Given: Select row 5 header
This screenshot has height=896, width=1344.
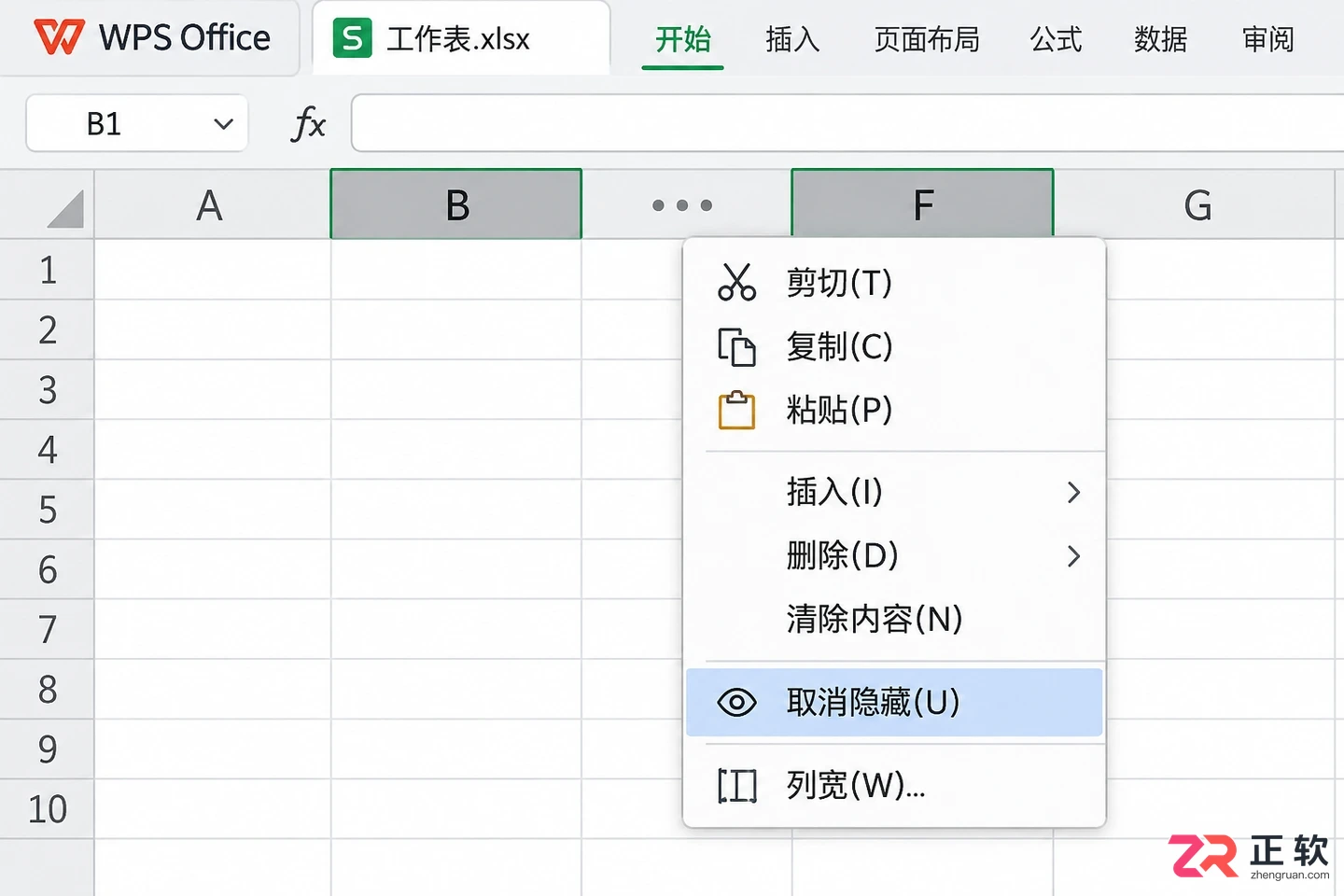Looking at the screenshot, I should click(48, 510).
